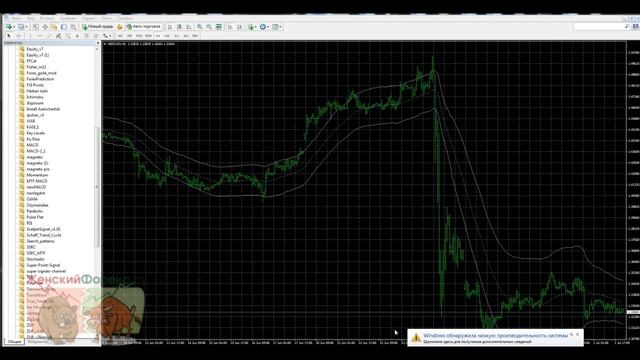The image size is (640, 360).
Task: Click the Zoom Out magnifier icon
Action: coord(209,27)
